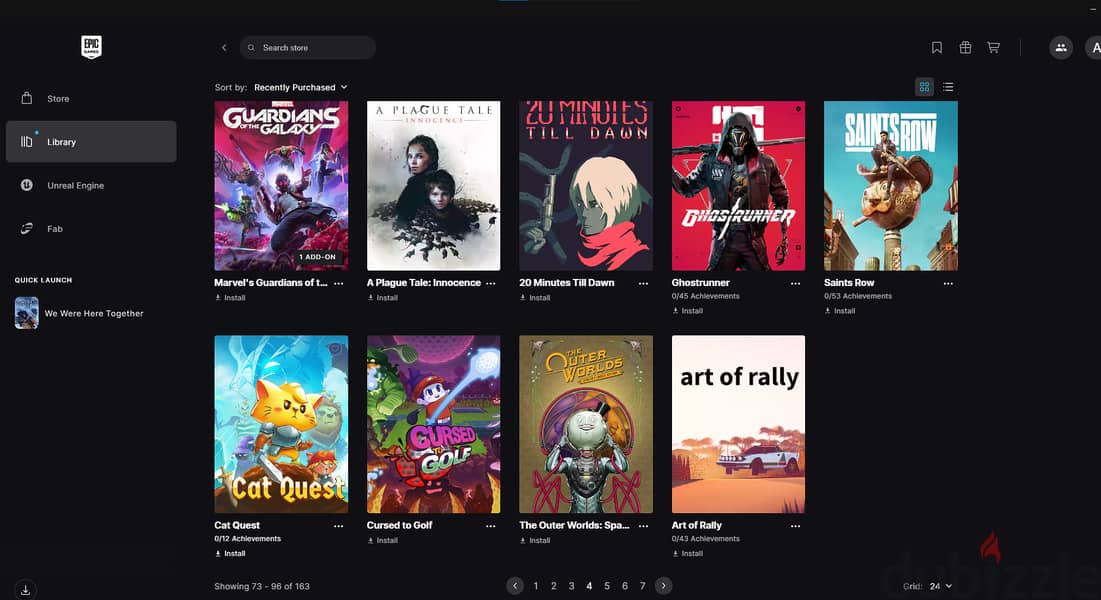Click the 1 ADD-ON badge on Guardians
Viewport: 1101px width, 600px height.
pyautogui.click(x=317, y=257)
